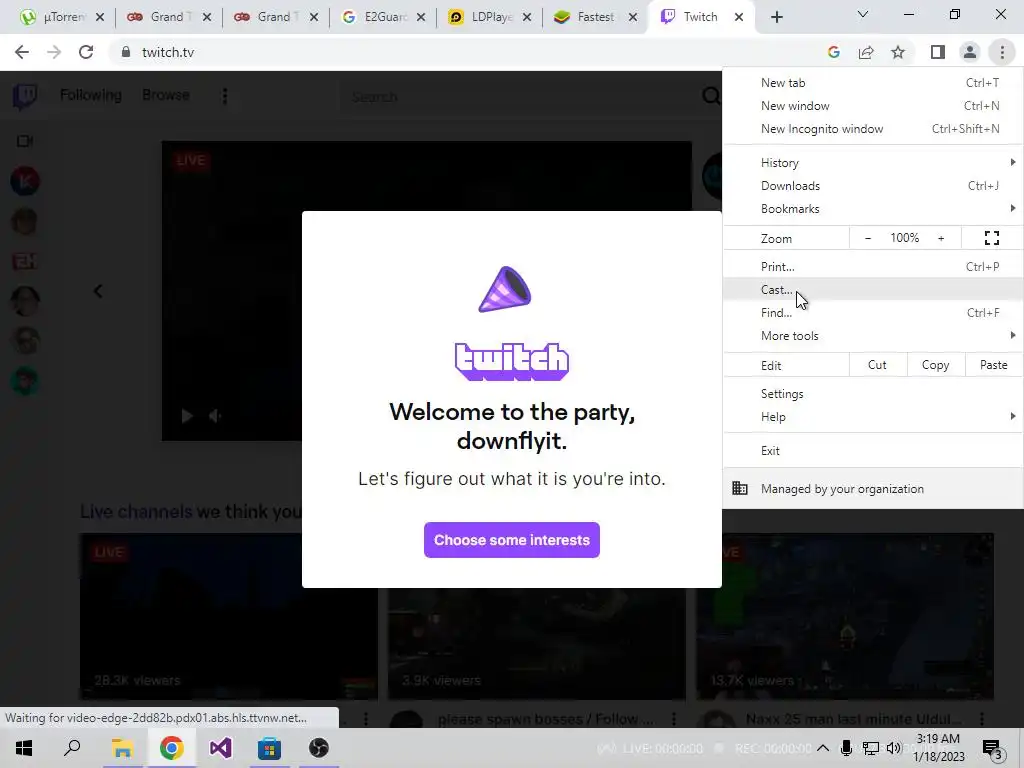1024x768 pixels.
Task: Share this page icon
Action: (866, 52)
